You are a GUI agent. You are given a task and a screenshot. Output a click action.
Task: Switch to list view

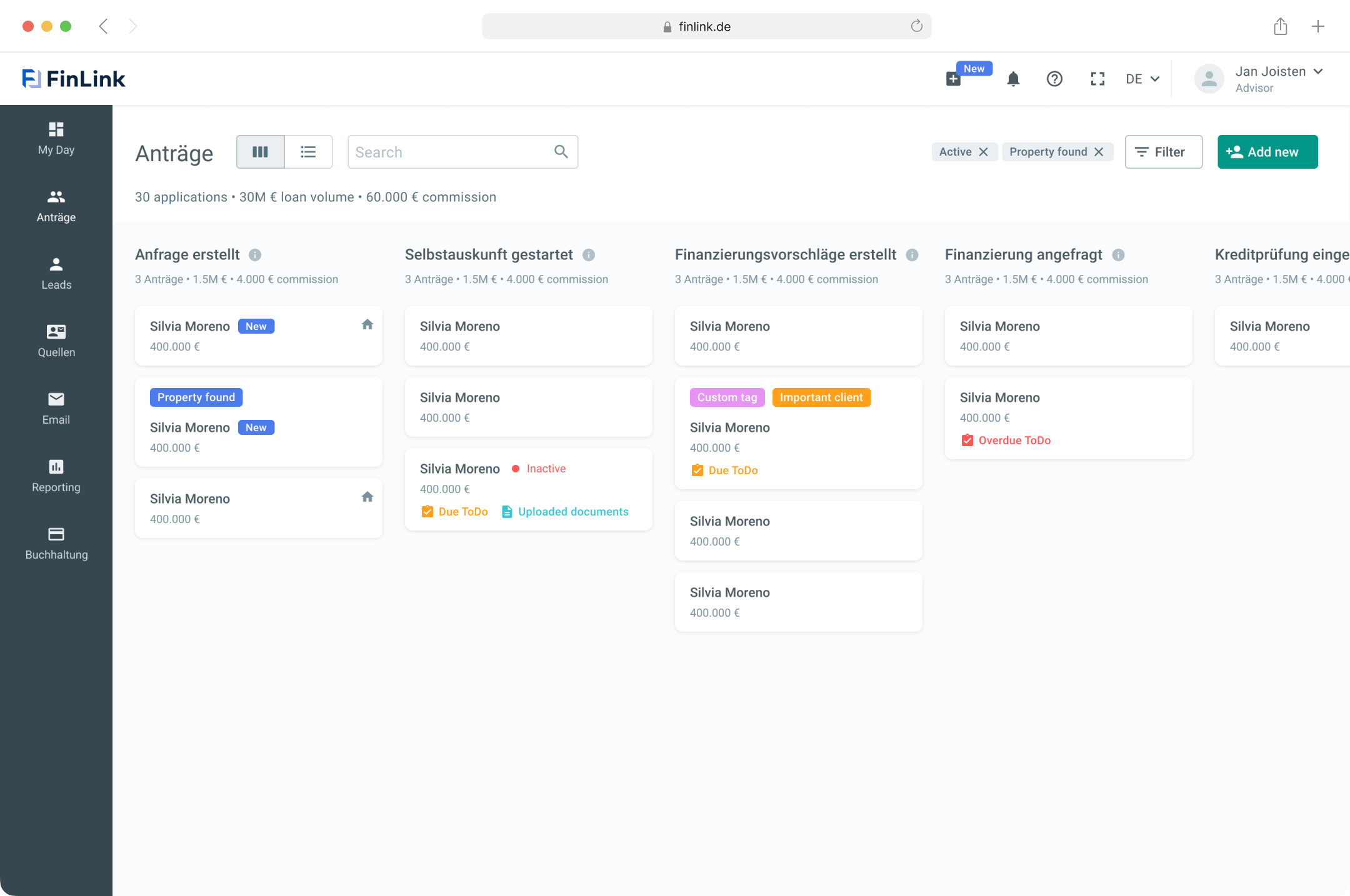click(x=308, y=152)
